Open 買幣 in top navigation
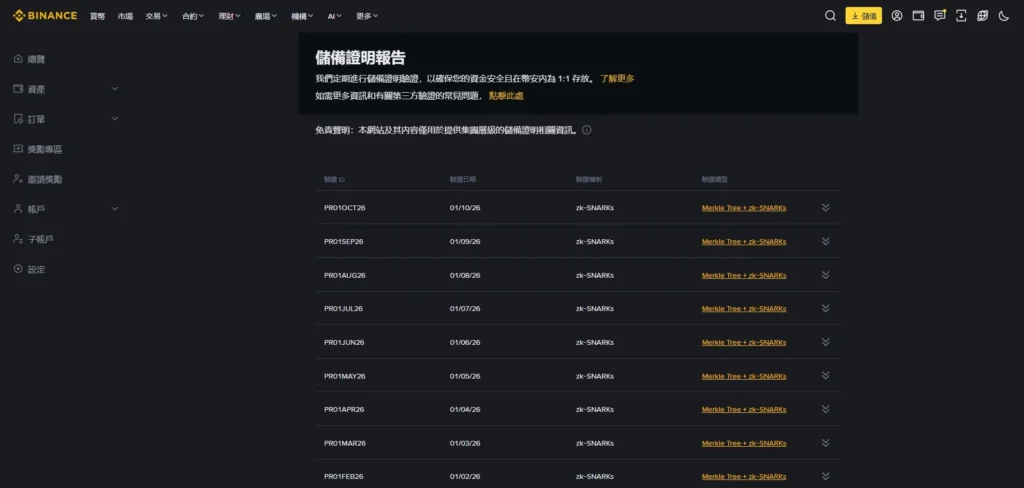The height and width of the screenshot is (488, 1024). point(97,16)
